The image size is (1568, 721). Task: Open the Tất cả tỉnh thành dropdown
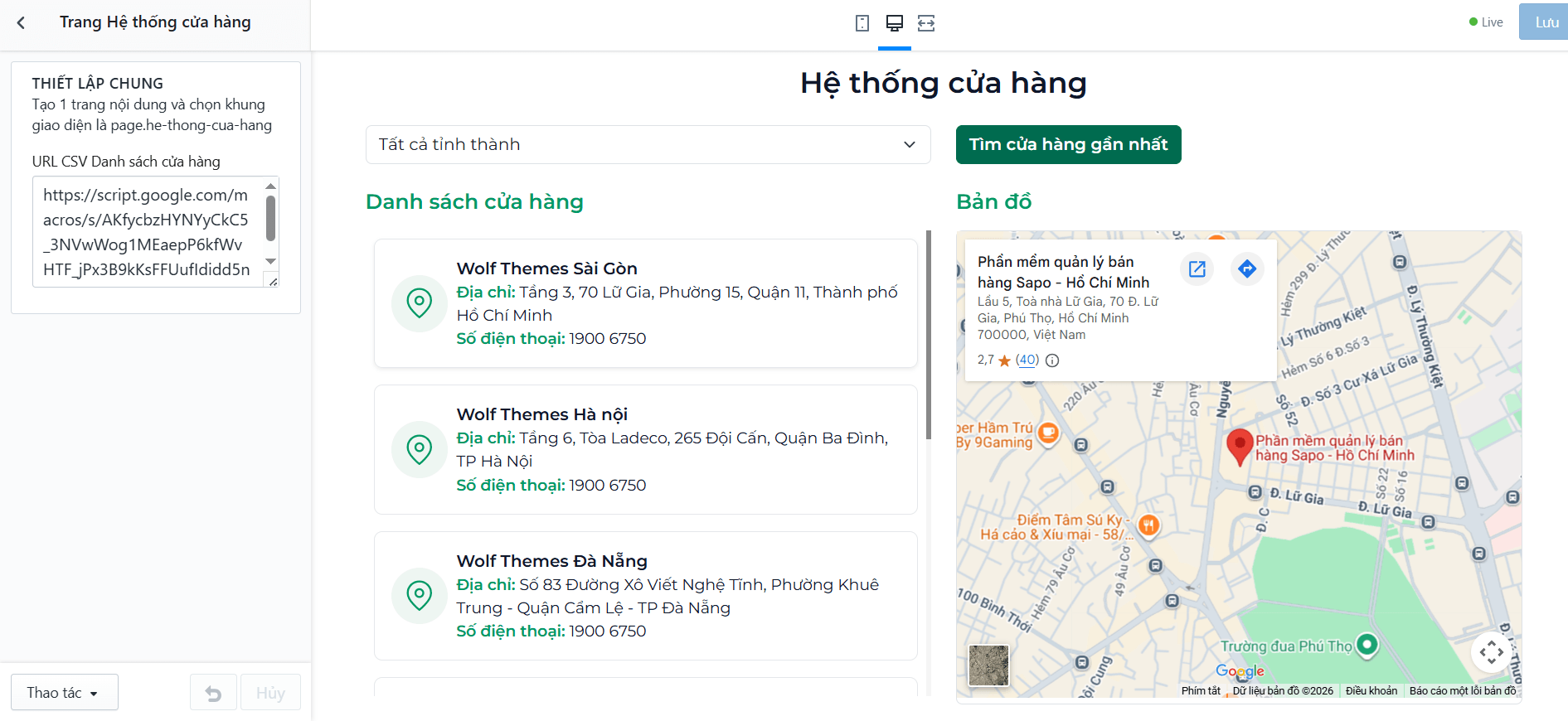(x=648, y=145)
